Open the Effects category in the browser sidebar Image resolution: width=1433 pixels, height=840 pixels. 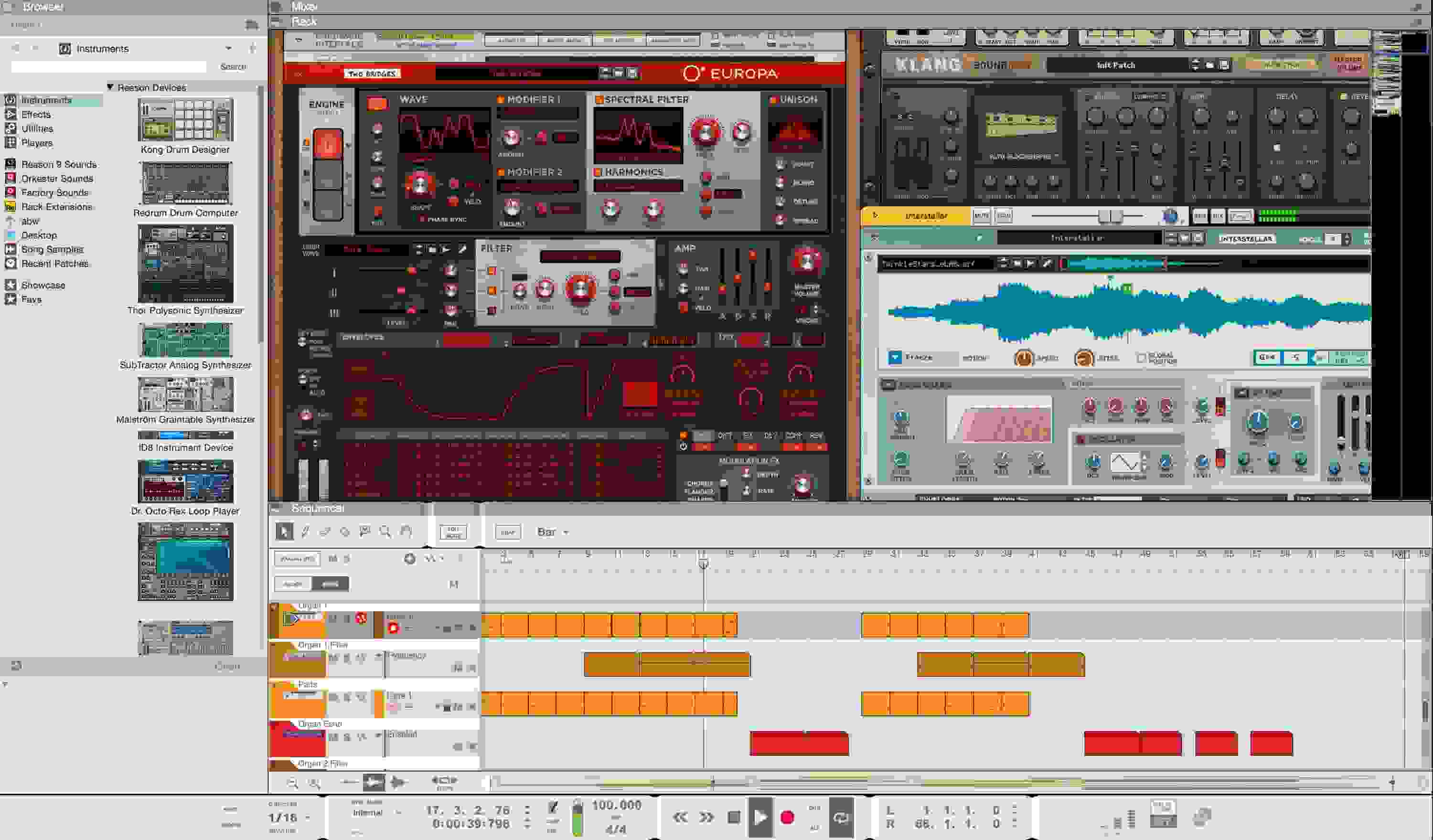tap(36, 114)
